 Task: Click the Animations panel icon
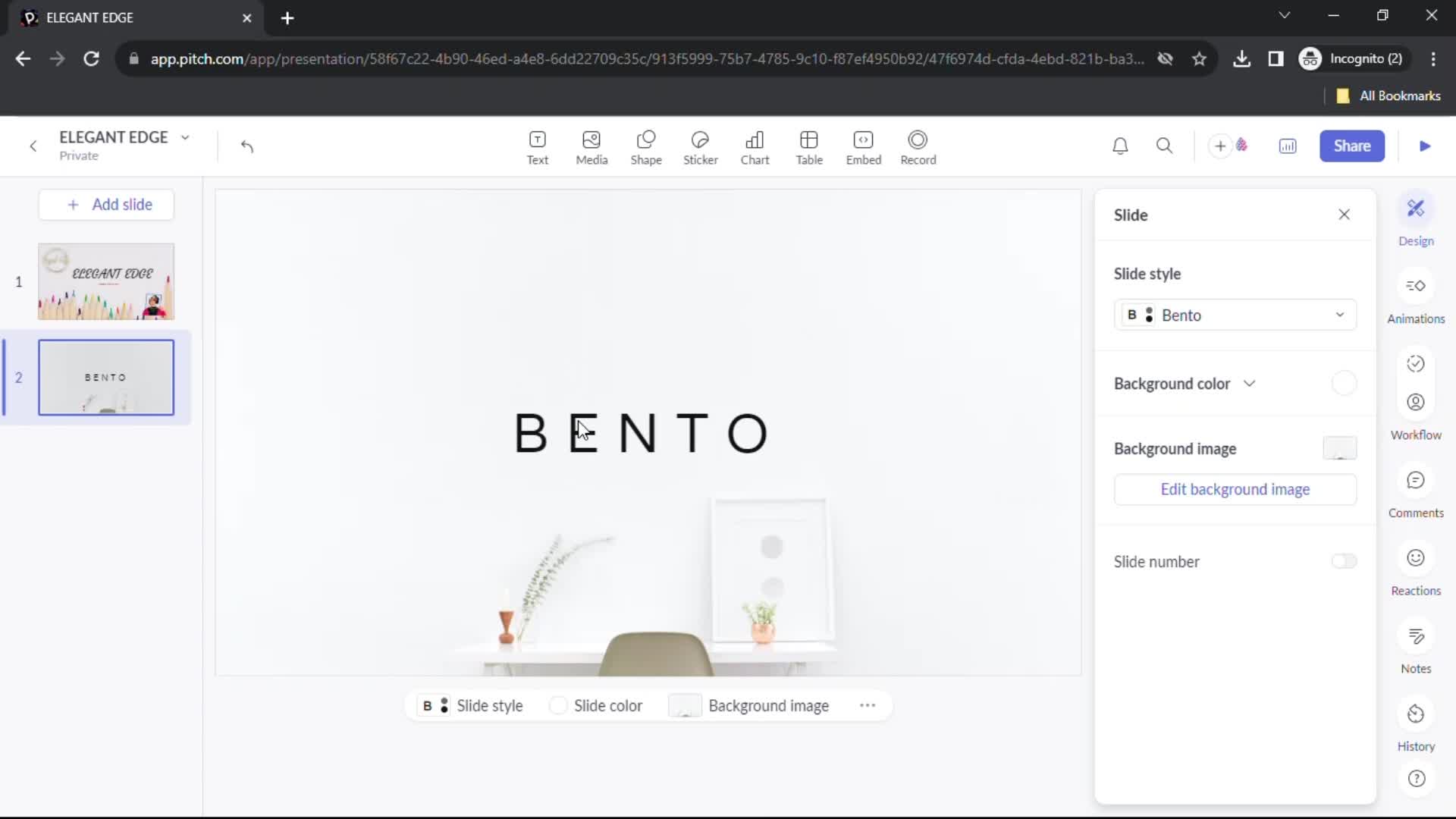tap(1416, 287)
